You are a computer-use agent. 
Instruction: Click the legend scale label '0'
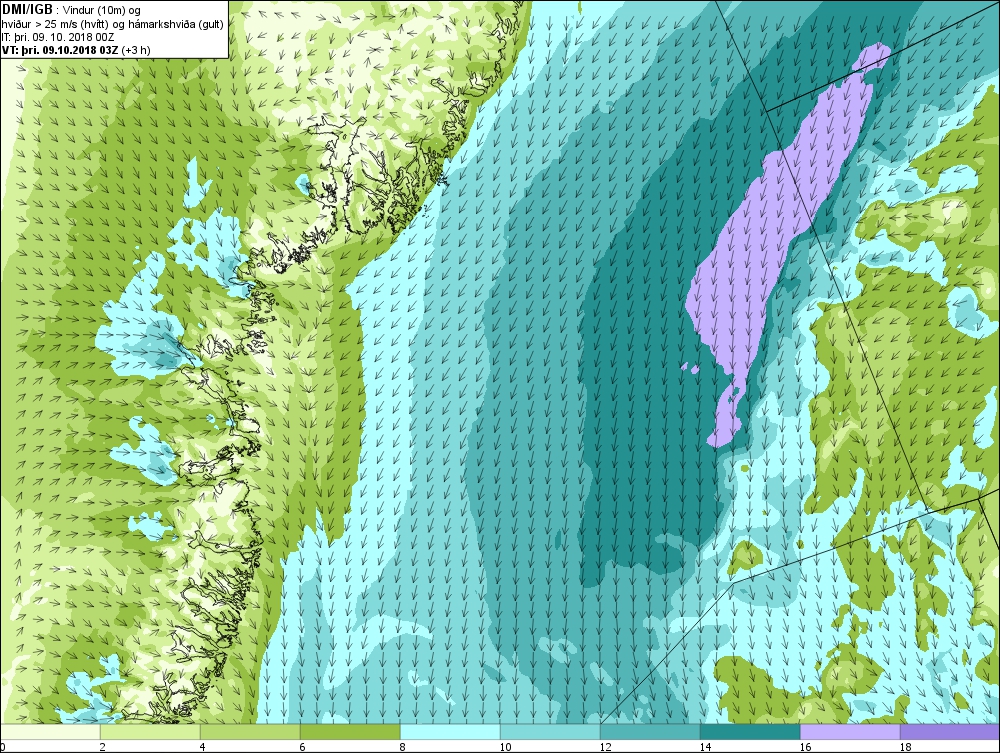(3, 747)
